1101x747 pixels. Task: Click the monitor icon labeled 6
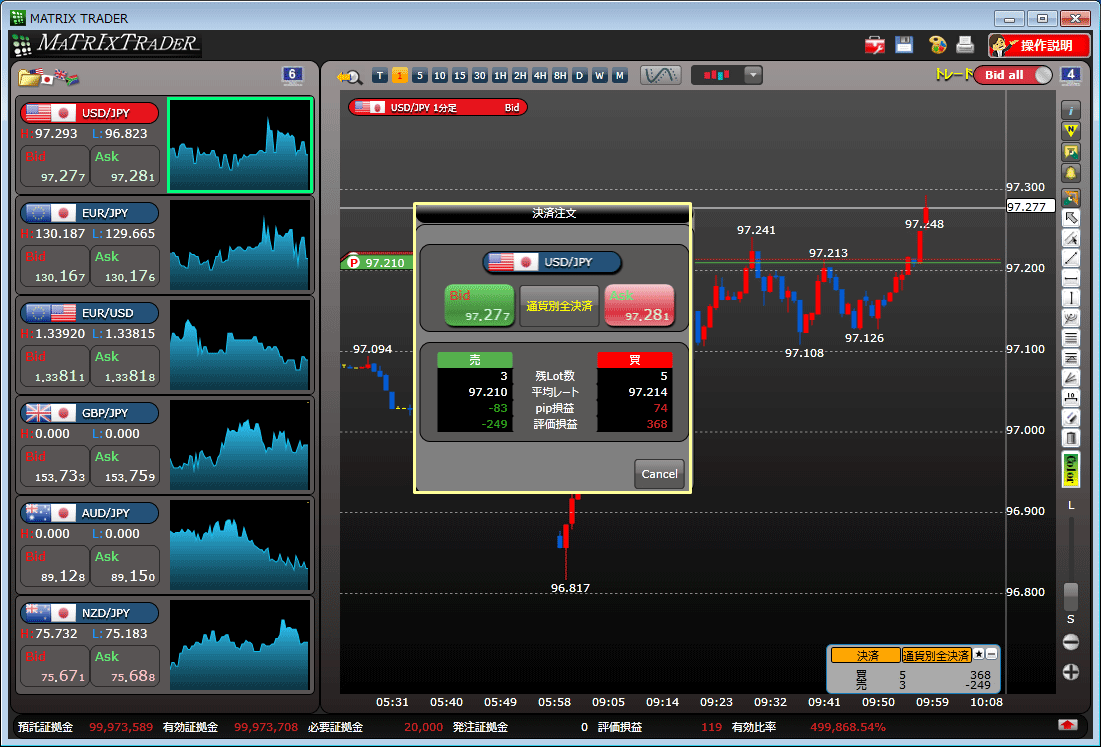[x=292, y=75]
